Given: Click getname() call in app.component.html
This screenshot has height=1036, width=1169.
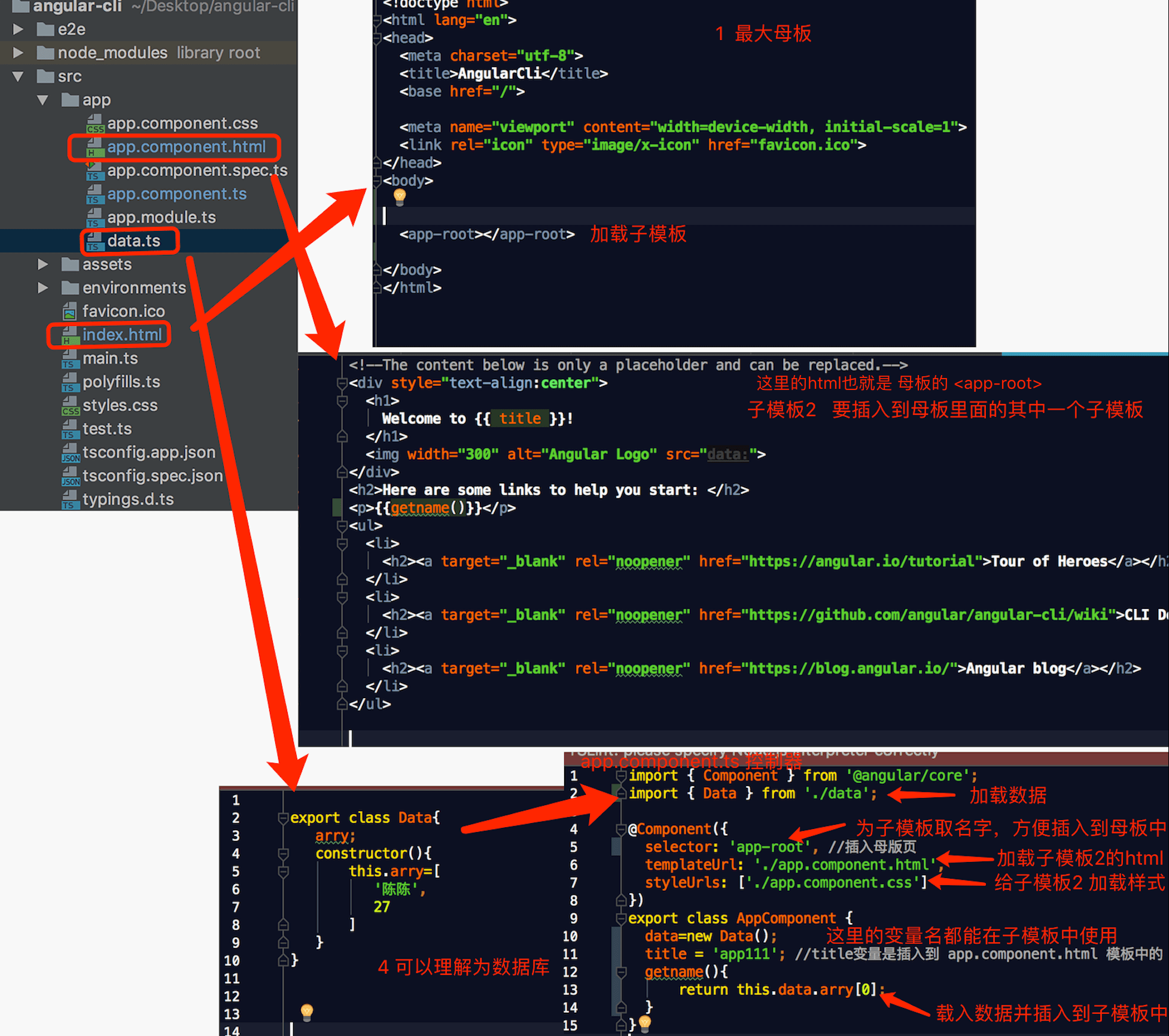Looking at the screenshot, I should click(427, 508).
